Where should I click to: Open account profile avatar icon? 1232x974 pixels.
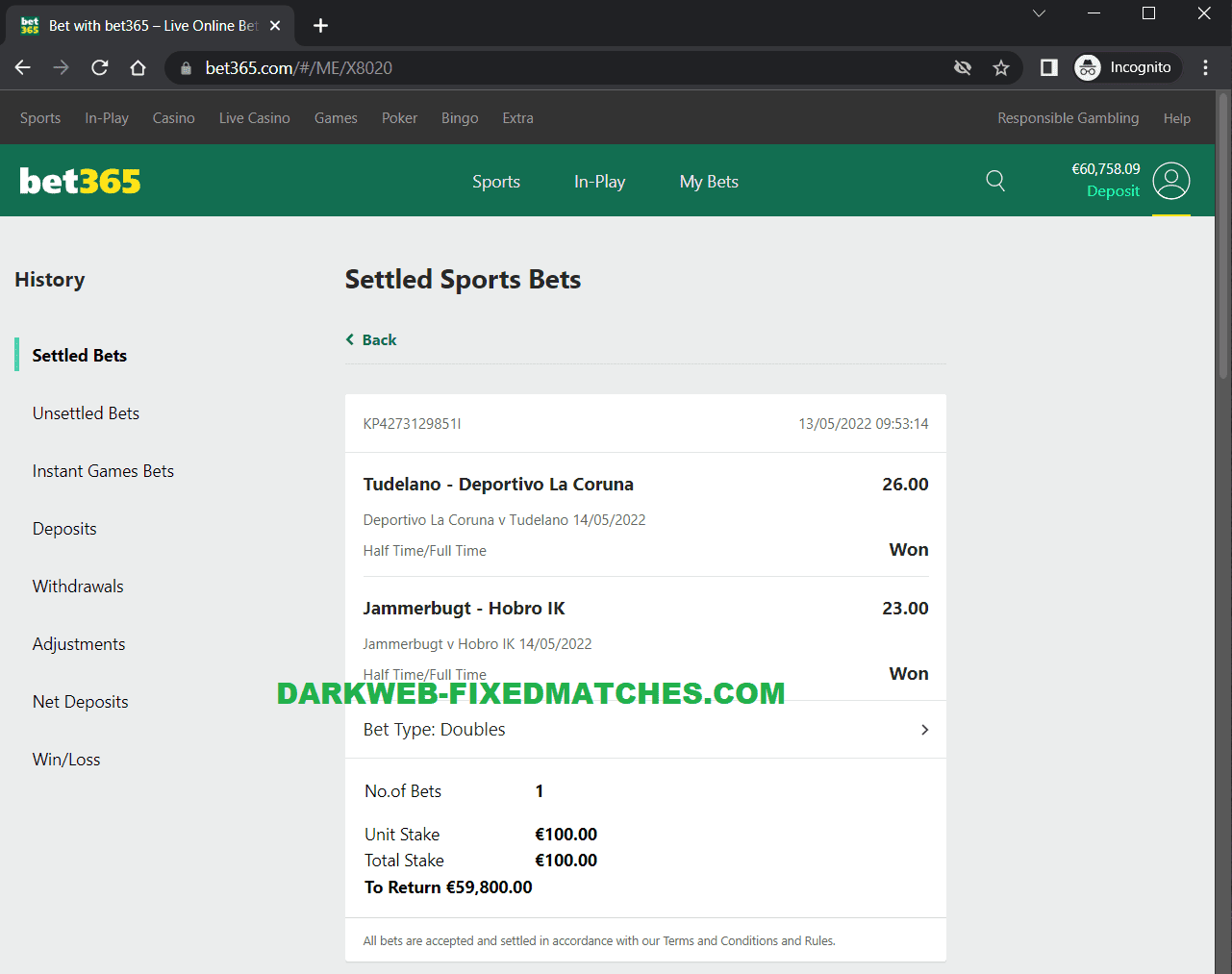coord(1171,181)
